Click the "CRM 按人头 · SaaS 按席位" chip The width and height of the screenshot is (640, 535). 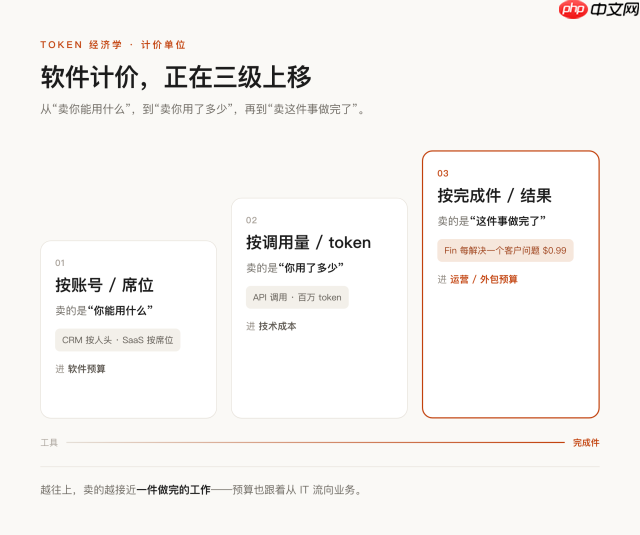coord(118,340)
